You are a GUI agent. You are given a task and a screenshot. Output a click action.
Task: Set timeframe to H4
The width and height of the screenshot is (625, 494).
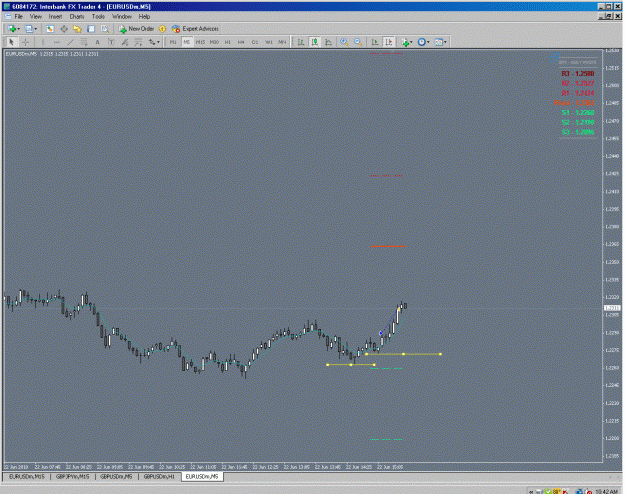point(241,42)
